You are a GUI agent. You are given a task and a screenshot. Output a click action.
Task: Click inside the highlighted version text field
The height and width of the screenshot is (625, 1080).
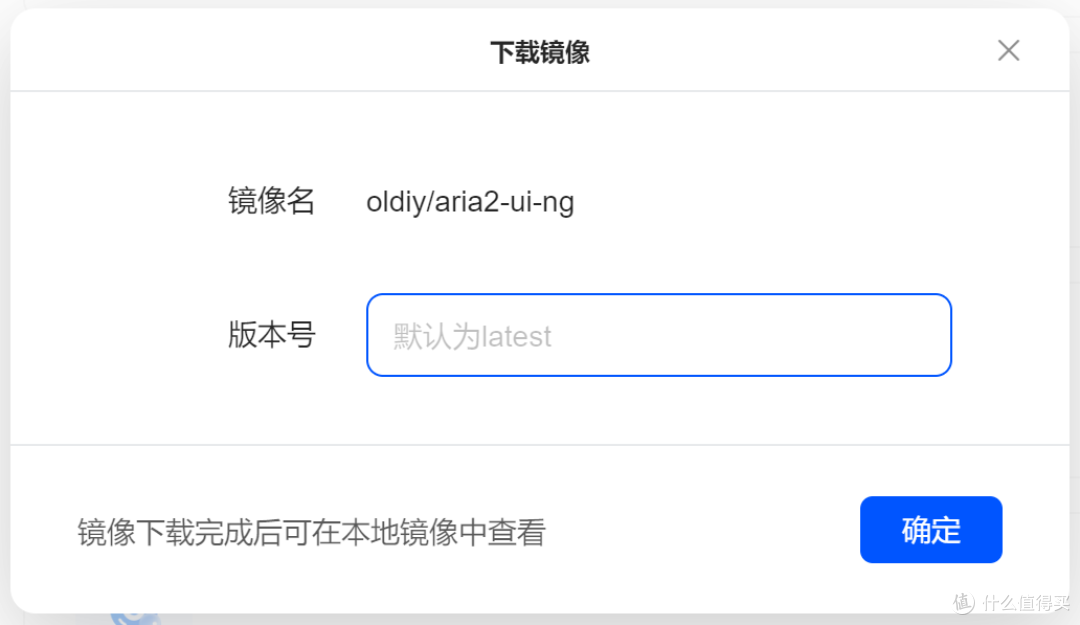[x=658, y=335]
